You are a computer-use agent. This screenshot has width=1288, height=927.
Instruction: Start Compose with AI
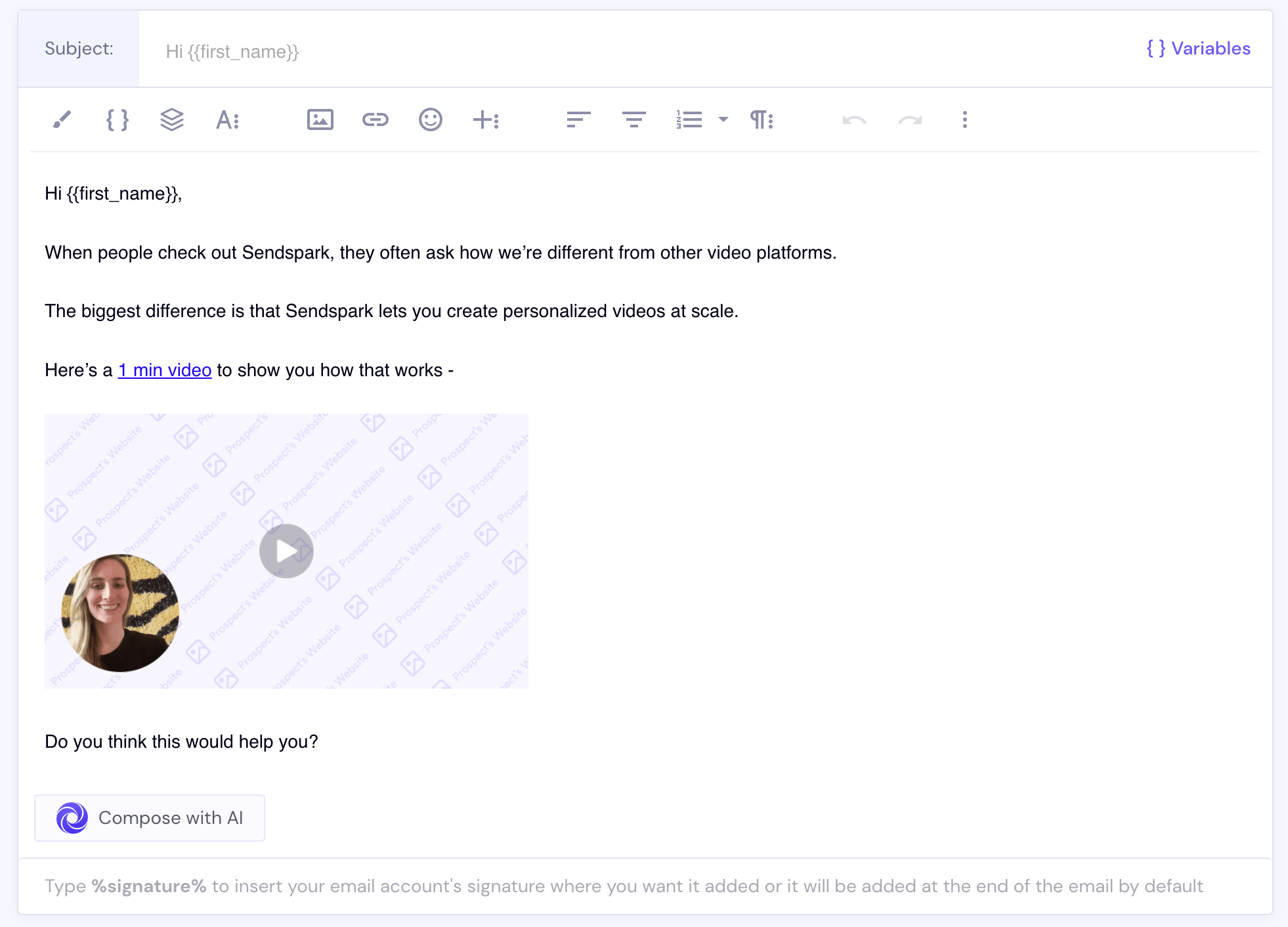click(150, 818)
